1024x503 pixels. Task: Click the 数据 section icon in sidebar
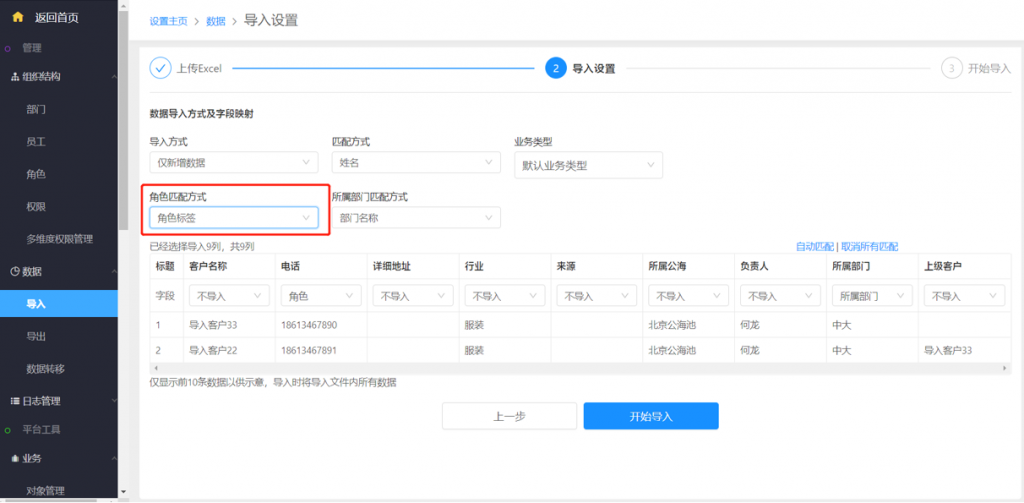[x=15, y=272]
